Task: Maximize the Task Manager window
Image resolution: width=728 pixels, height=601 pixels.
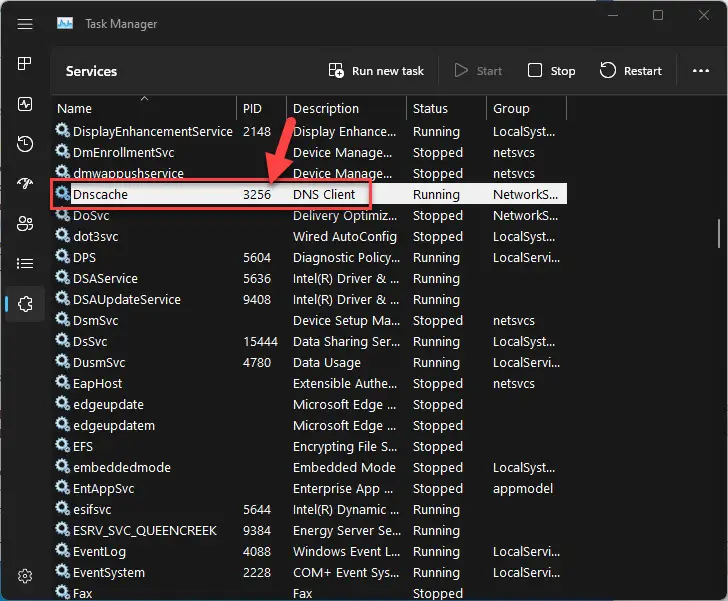Action: click(x=658, y=15)
